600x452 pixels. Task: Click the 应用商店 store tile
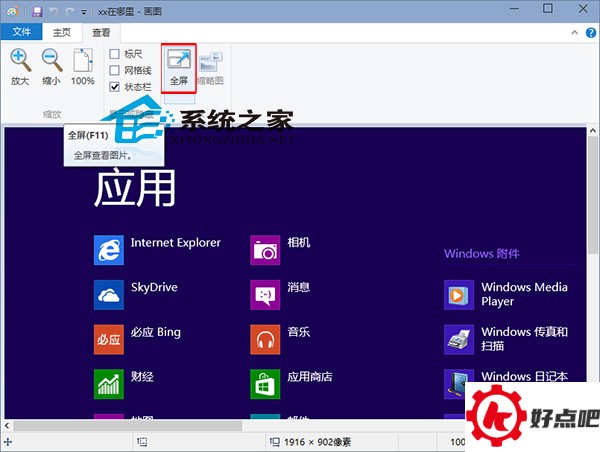(265, 384)
